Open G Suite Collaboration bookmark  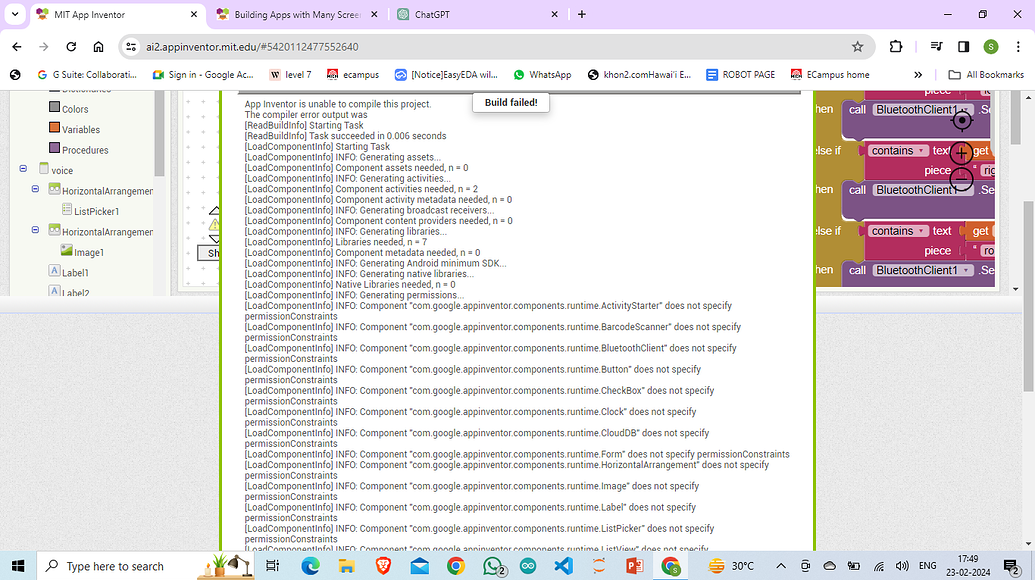[87, 75]
